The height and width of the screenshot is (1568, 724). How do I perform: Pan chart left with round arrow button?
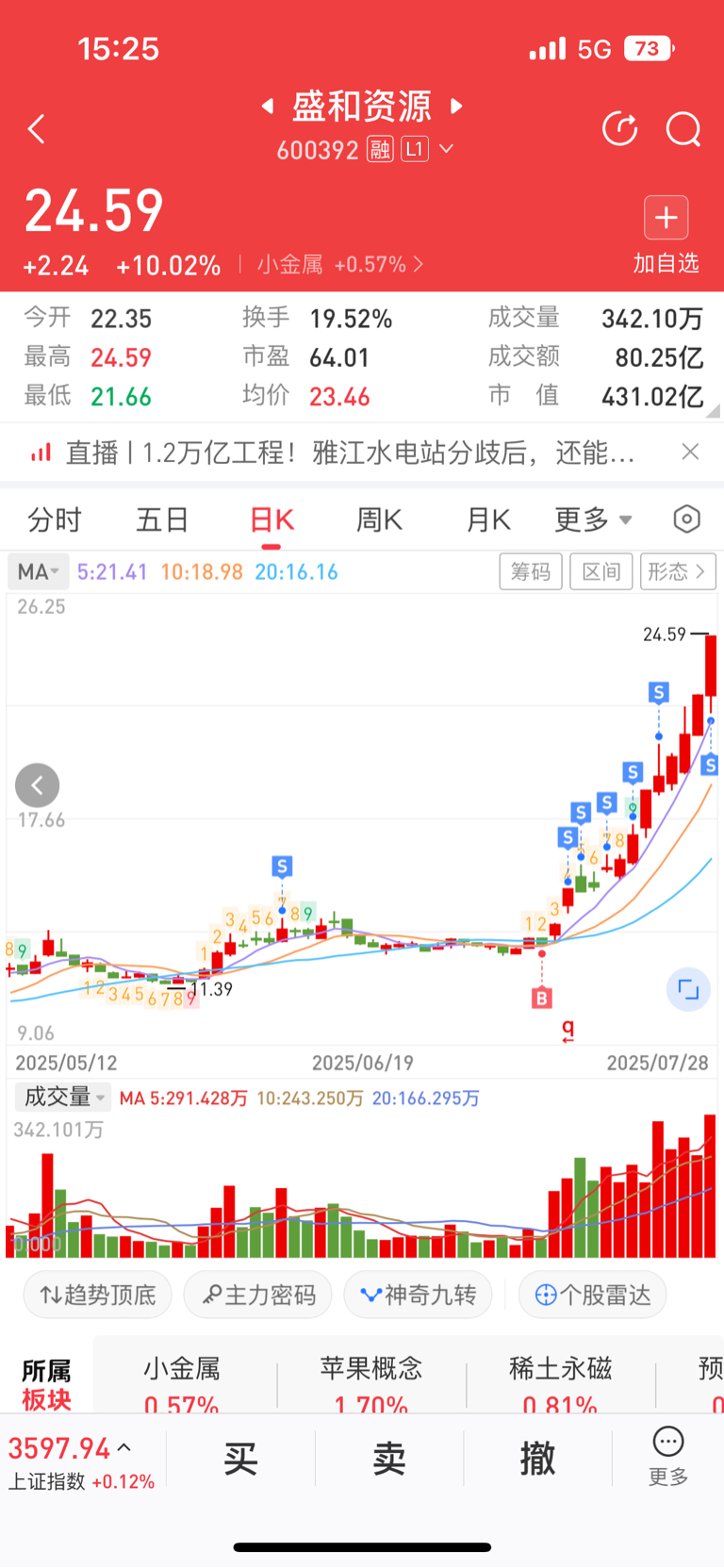pyautogui.click(x=38, y=785)
